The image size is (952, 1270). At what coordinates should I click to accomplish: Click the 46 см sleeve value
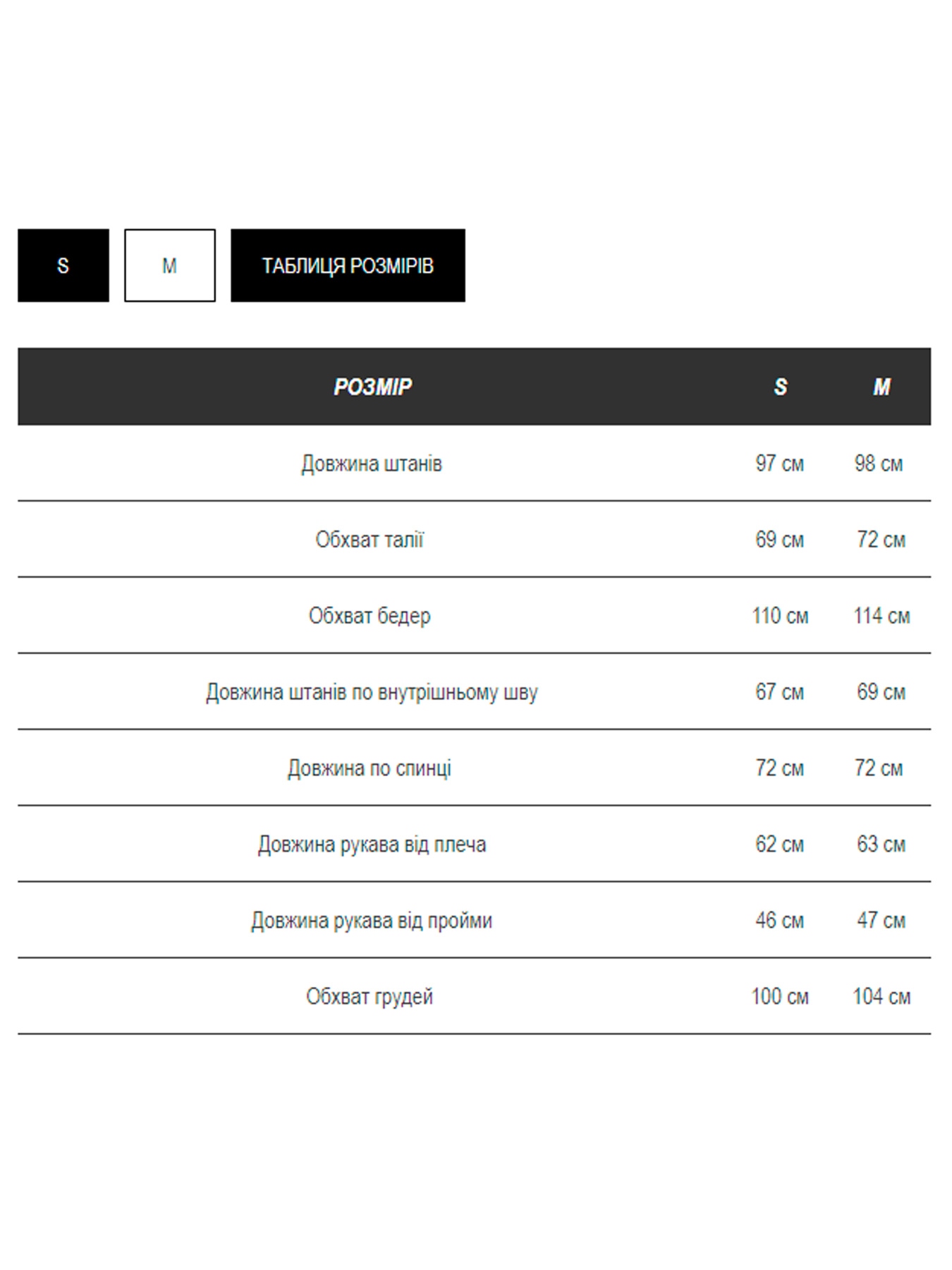tap(779, 921)
